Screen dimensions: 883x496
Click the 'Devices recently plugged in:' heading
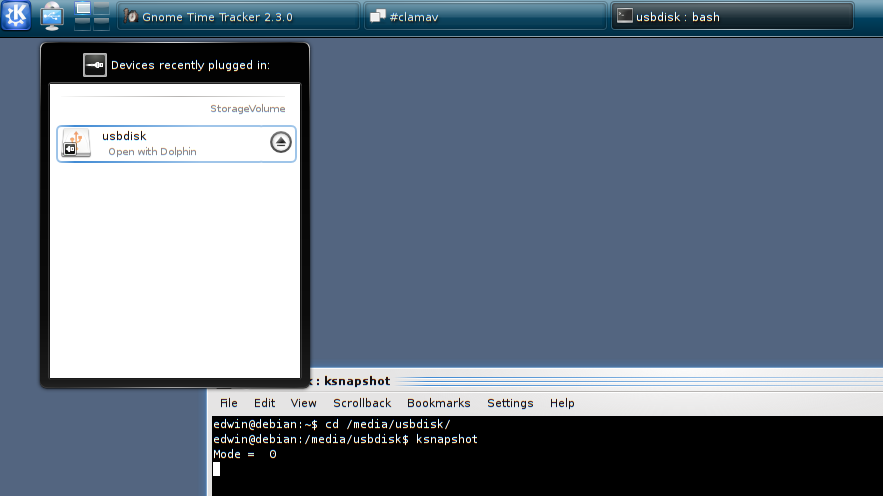tap(190, 65)
